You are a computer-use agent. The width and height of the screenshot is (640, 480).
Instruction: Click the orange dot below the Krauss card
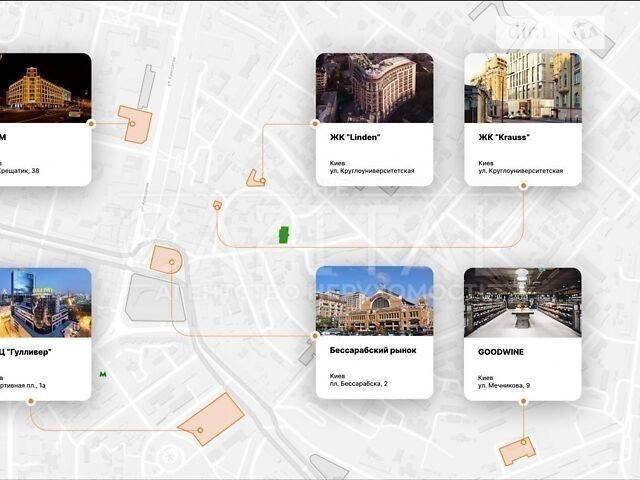pyautogui.click(x=523, y=186)
